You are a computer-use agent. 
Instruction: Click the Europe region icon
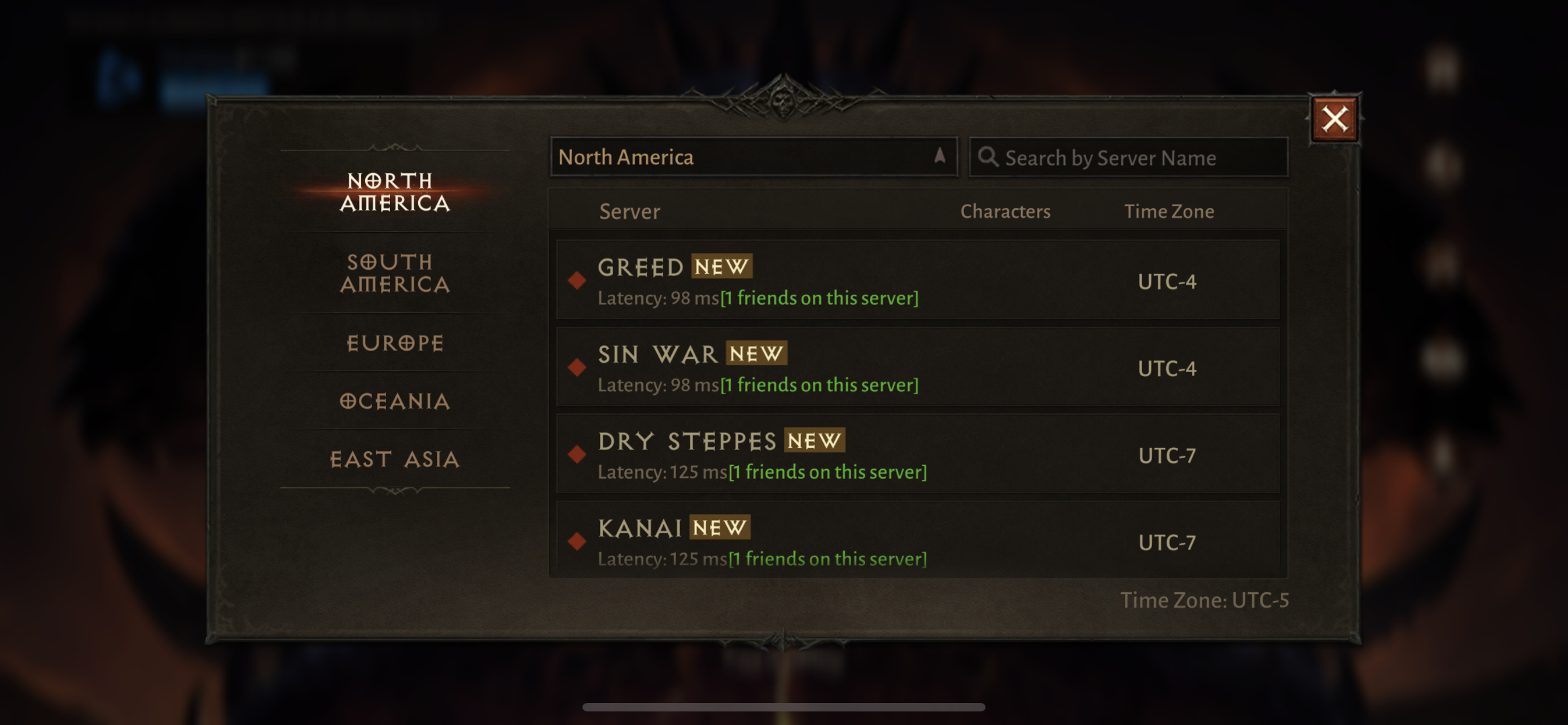394,342
